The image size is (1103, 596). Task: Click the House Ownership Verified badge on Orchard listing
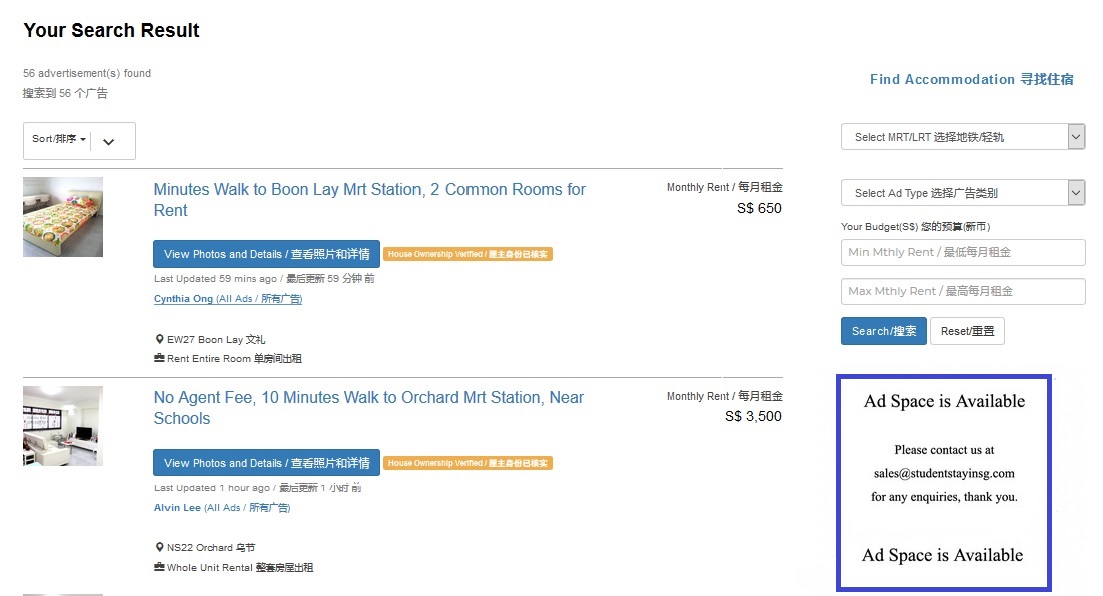click(x=468, y=463)
